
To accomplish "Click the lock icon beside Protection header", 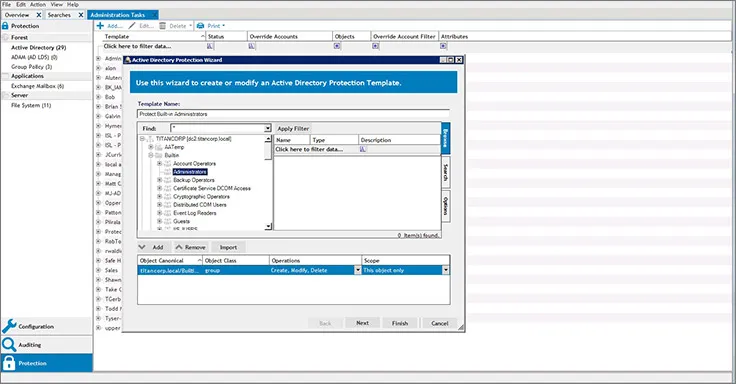I will pos(5,26).
